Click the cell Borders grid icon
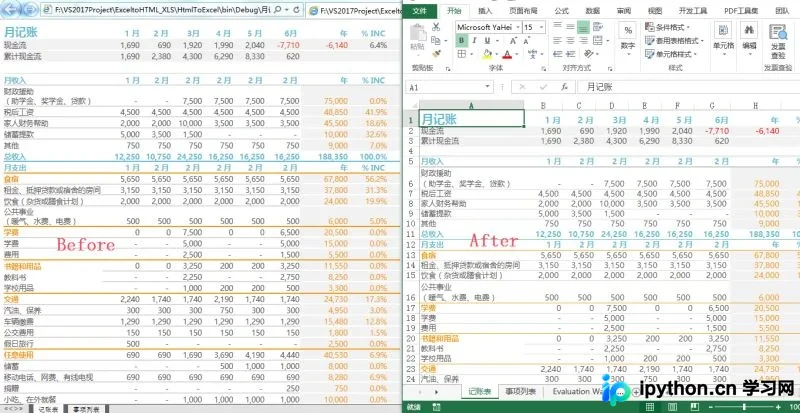The image size is (800, 413). point(462,54)
